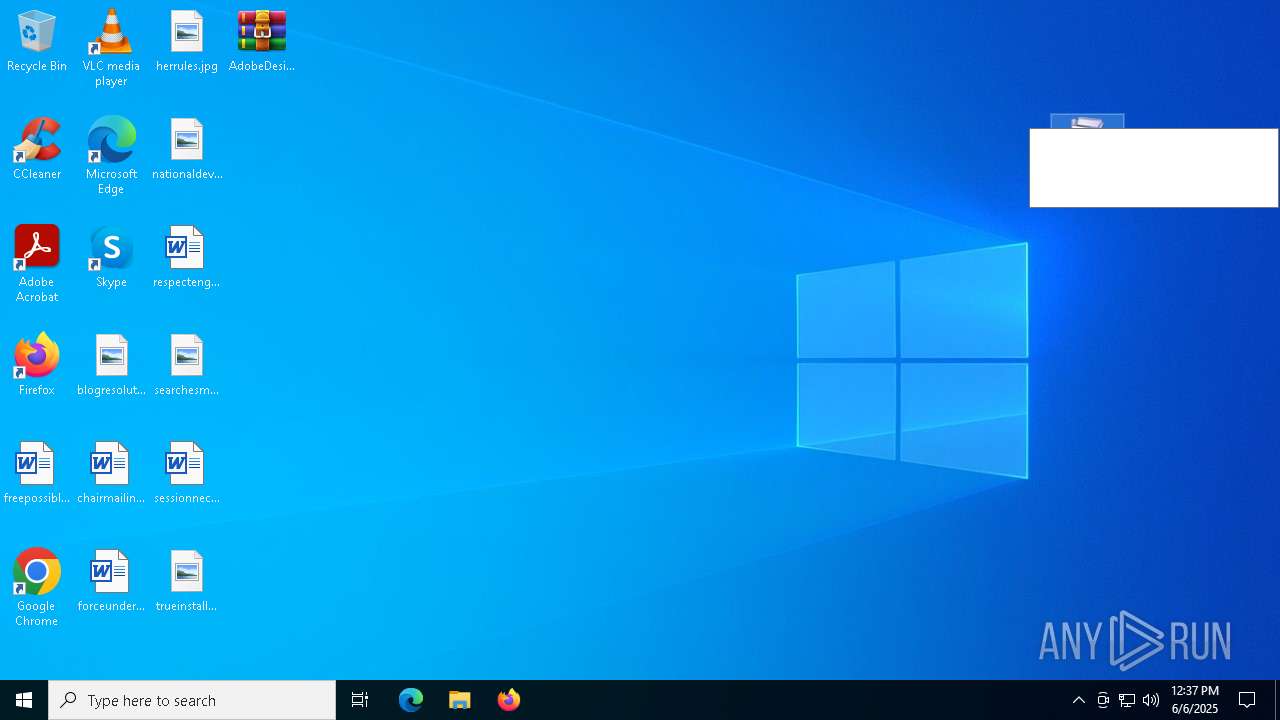Viewport: 1280px width, 720px height.
Task: Click the white popup panel
Action: (x=1154, y=168)
